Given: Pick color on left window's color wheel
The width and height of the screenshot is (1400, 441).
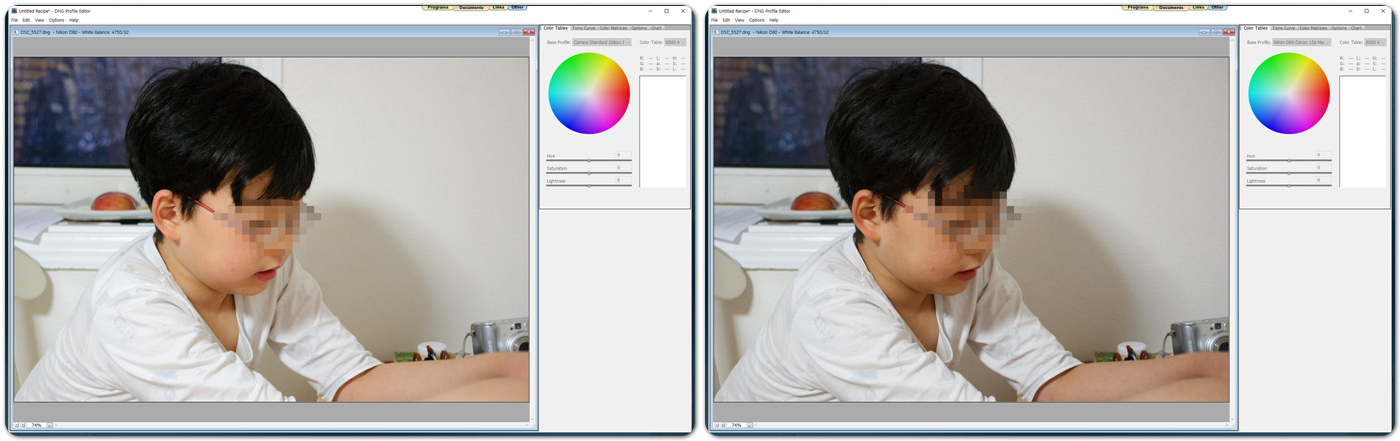Looking at the screenshot, I should pyautogui.click(x=589, y=93).
